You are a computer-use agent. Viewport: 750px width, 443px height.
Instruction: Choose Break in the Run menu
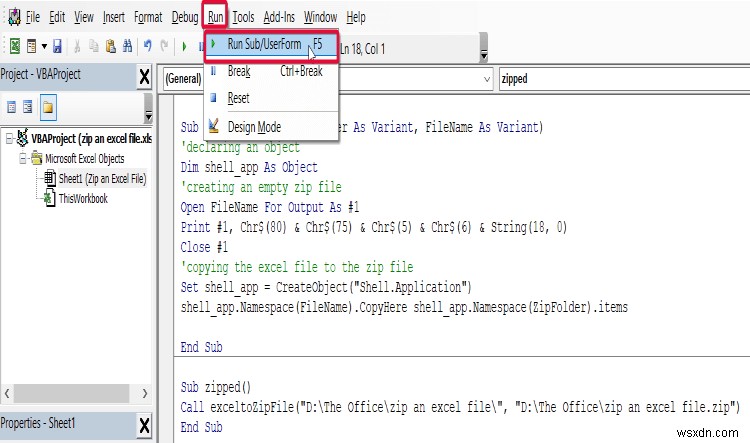pyautogui.click(x=271, y=71)
